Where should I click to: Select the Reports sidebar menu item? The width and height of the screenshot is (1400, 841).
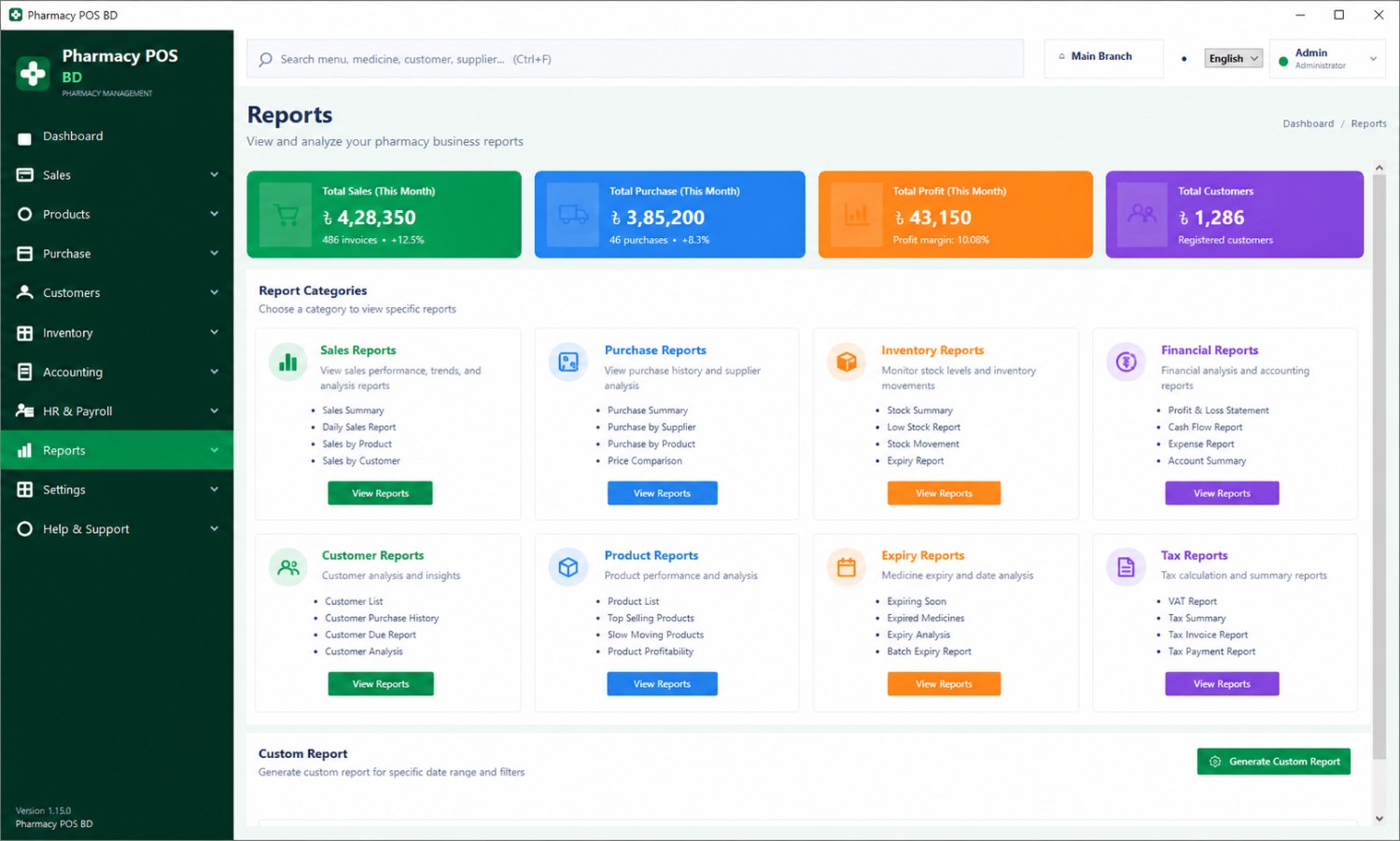[117, 450]
